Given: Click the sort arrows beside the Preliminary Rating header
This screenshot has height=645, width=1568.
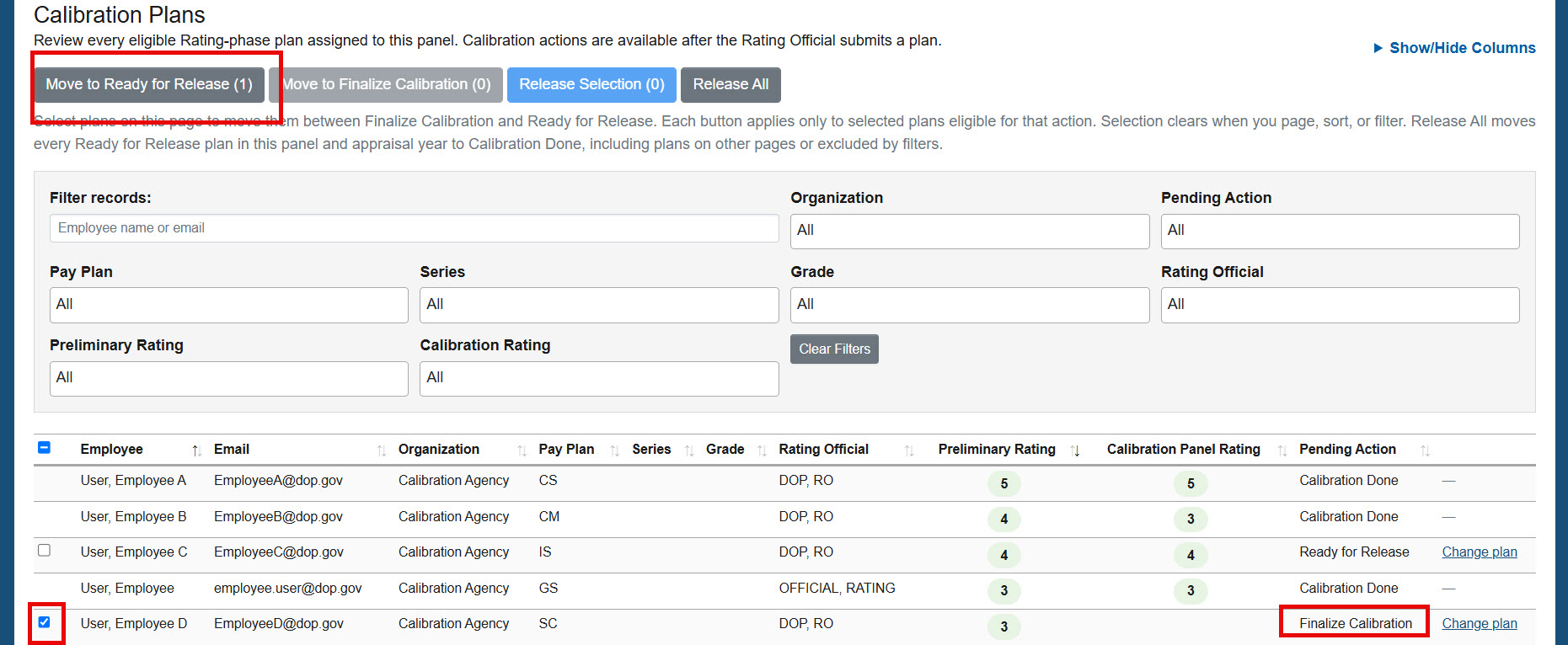Looking at the screenshot, I should (1075, 450).
